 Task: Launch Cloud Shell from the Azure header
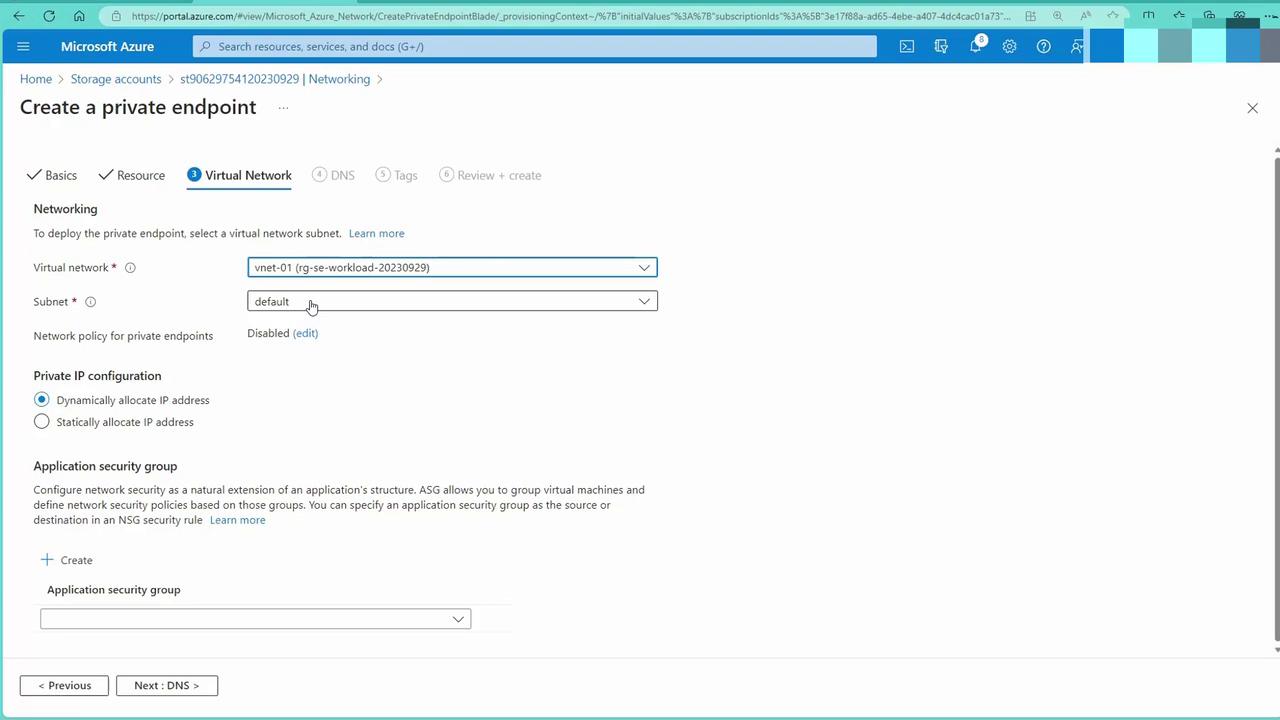point(907,46)
